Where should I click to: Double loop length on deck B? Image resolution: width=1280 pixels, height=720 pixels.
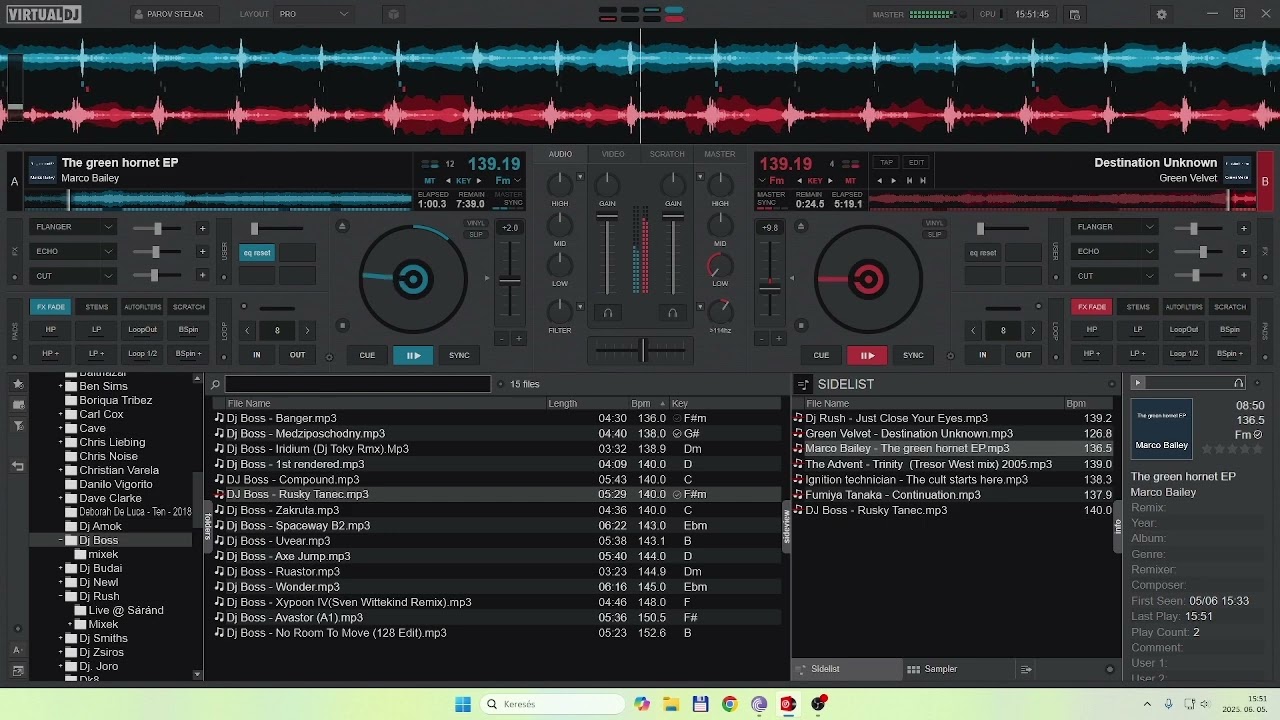click(x=1033, y=330)
